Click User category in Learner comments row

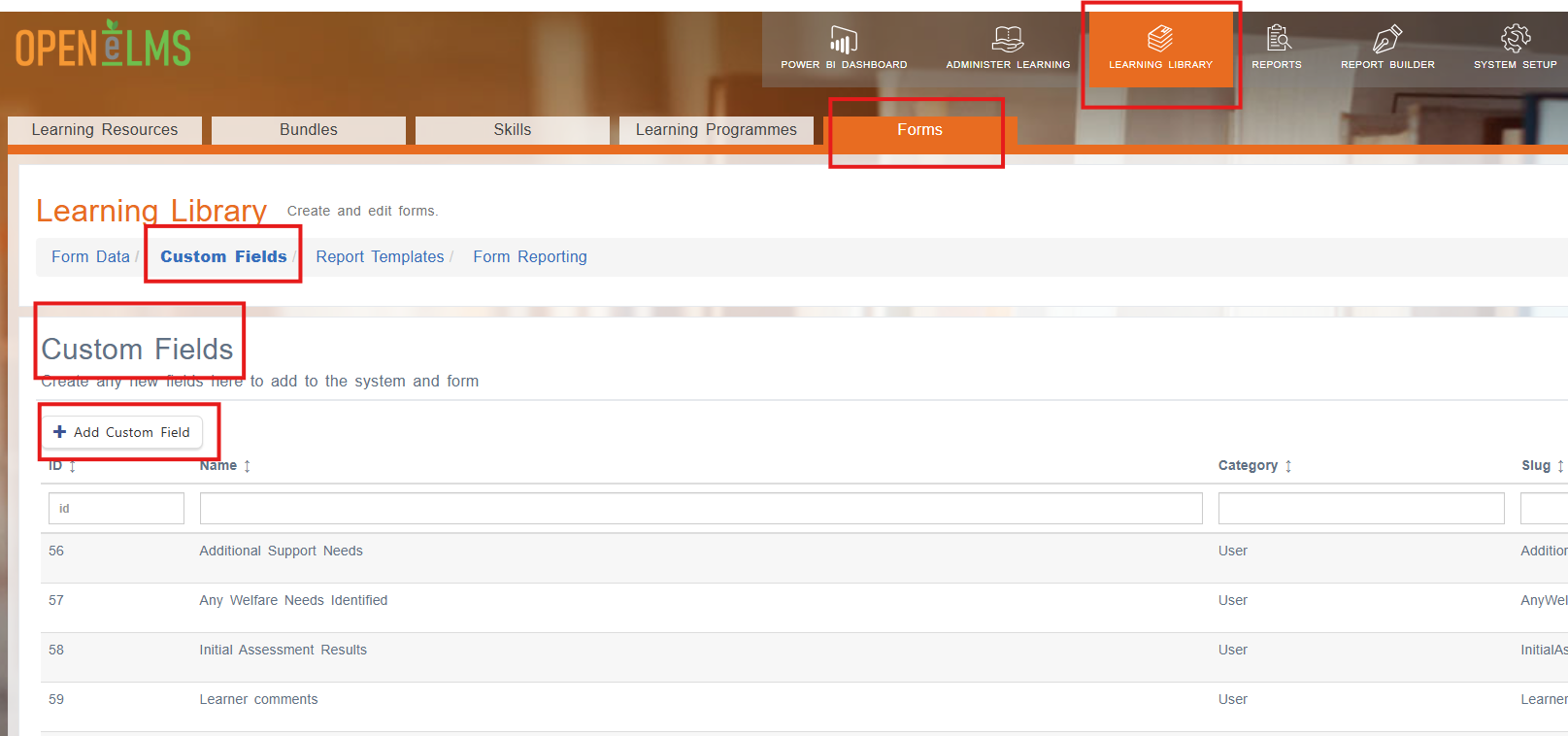[1233, 699]
